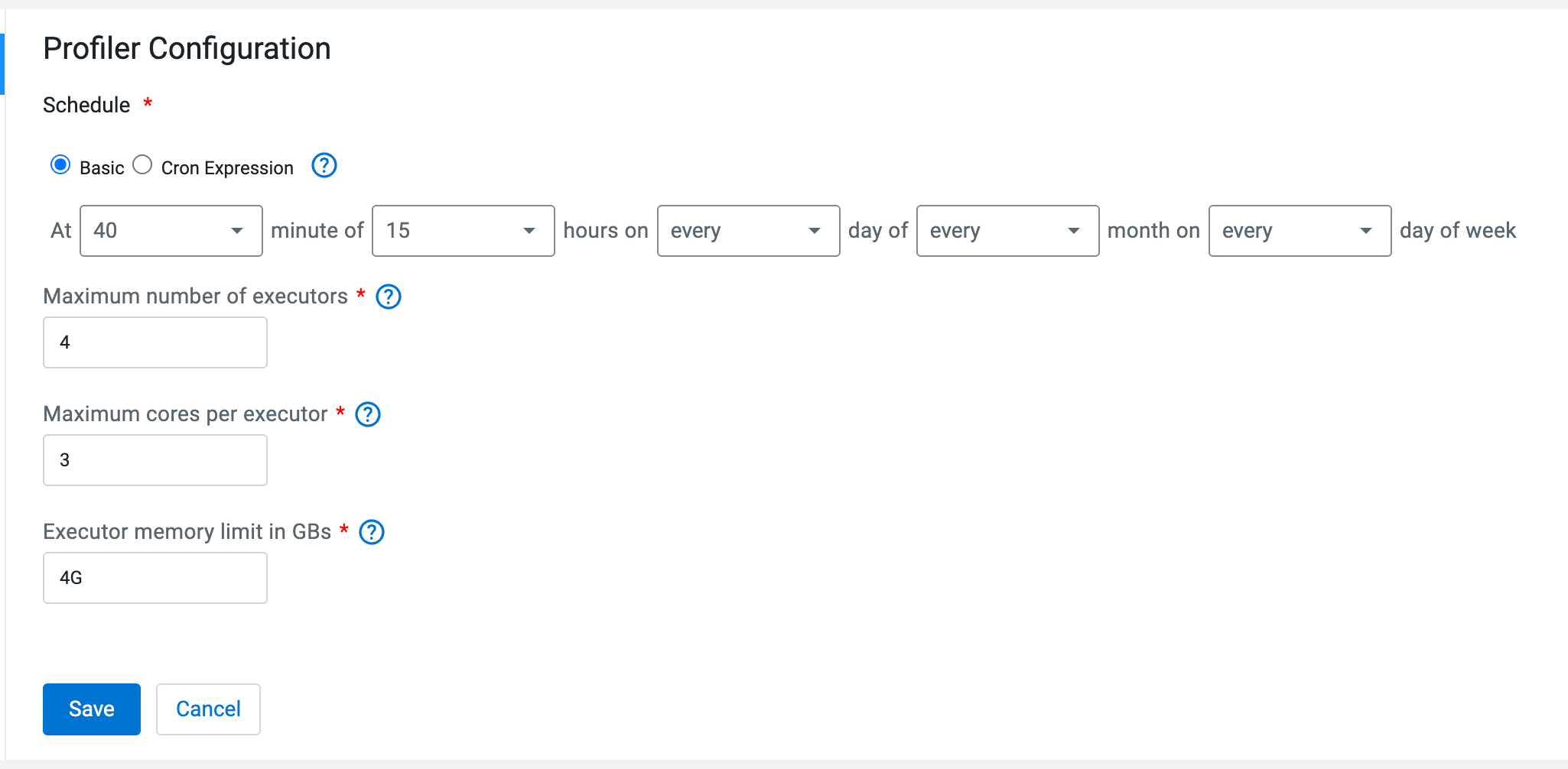1568x769 pixels.
Task: Select the Basic schedule radio button
Action: 60,165
